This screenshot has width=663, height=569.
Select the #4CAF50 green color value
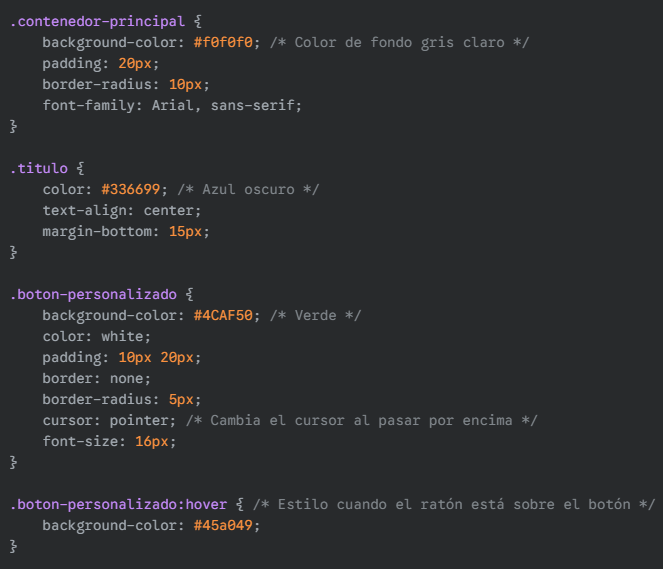223,315
